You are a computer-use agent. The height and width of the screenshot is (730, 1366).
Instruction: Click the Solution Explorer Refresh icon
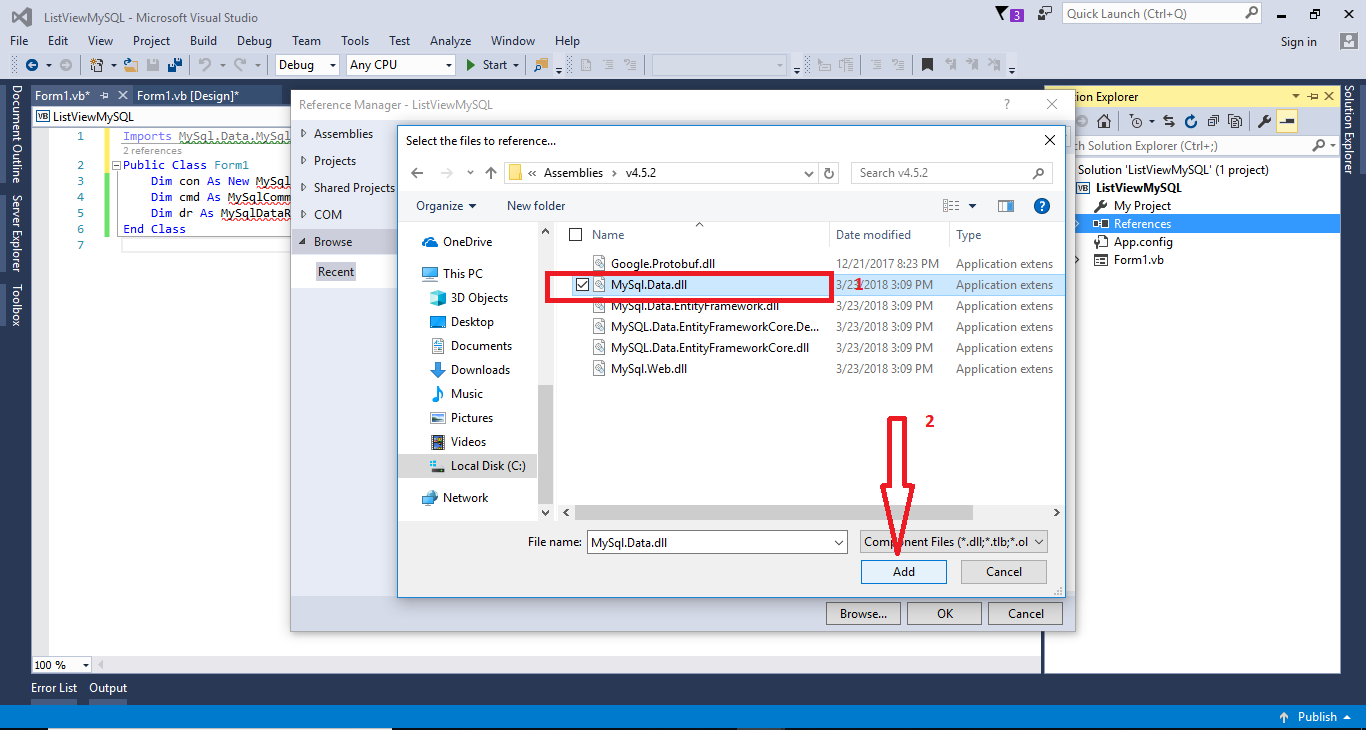click(1191, 121)
